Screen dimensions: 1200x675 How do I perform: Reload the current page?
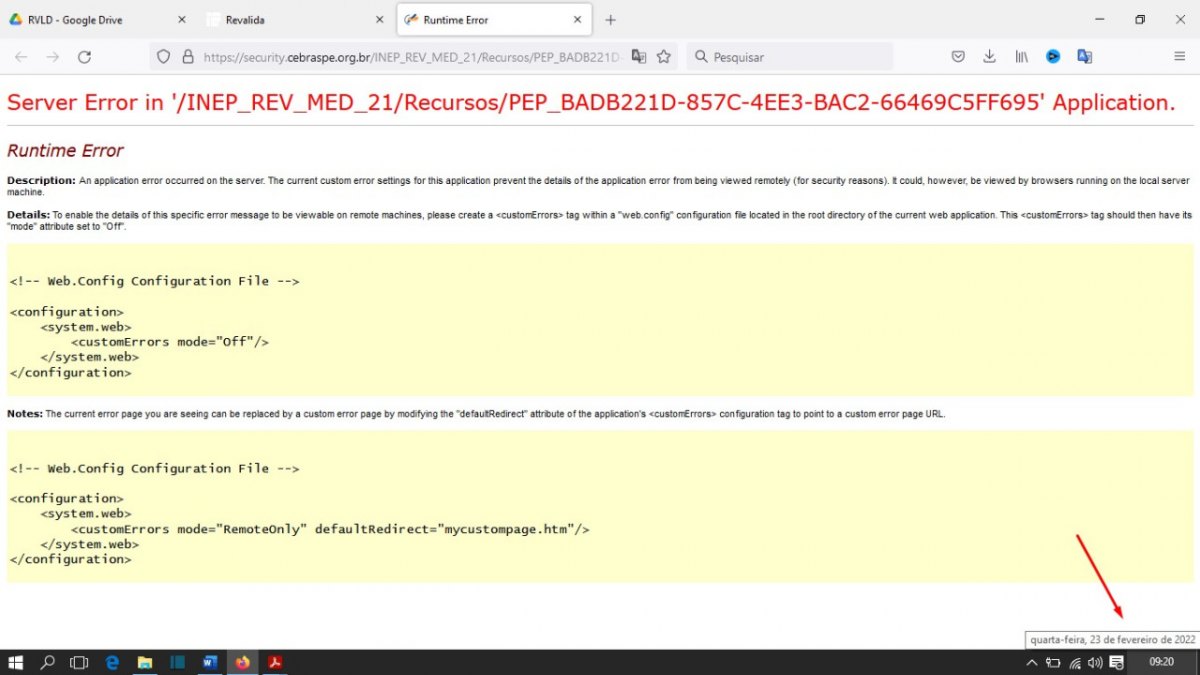point(85,57)
